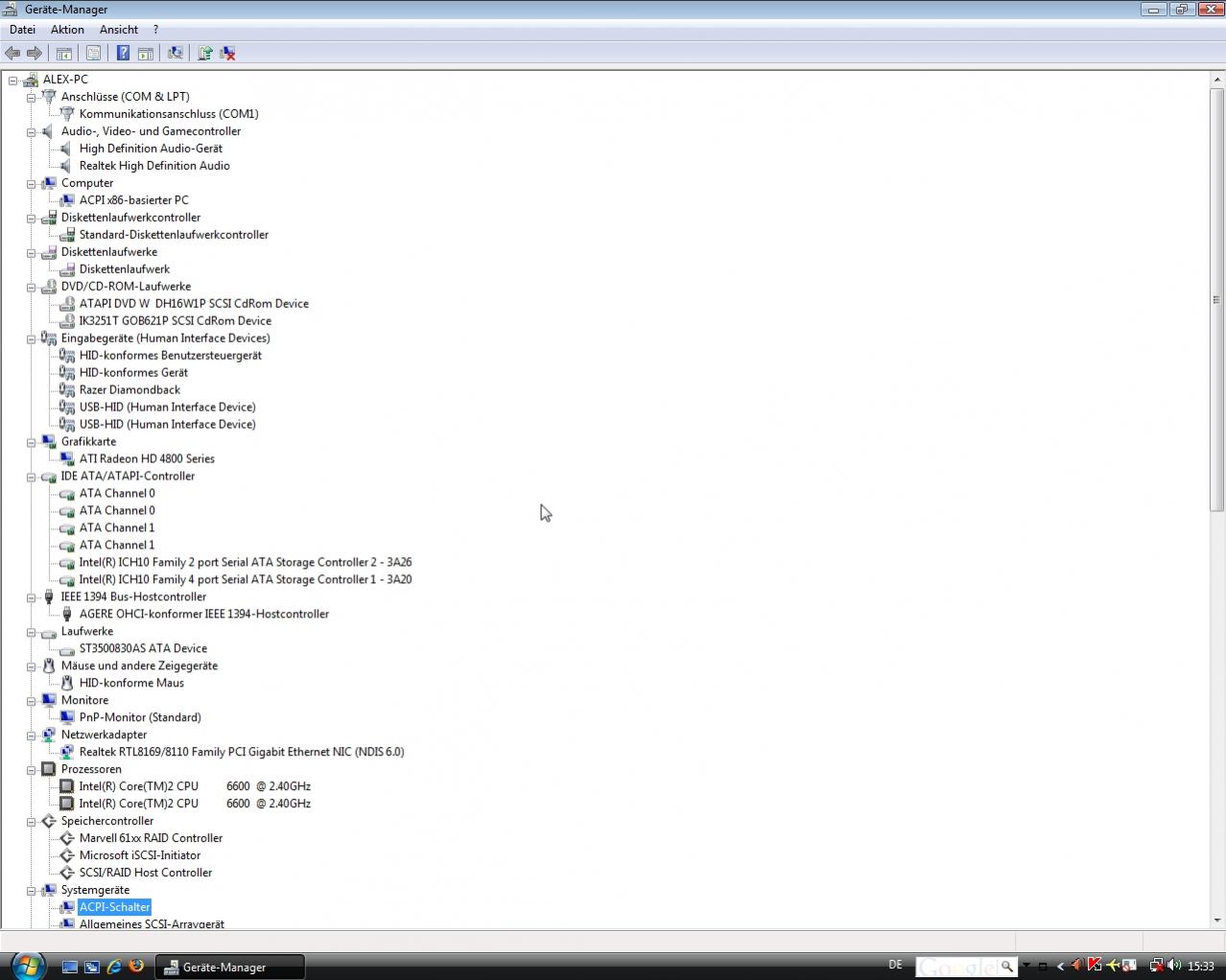Viewport: 1226px width, 980px height.
Task: Click the vertical scrollbar thumb
Action: pos(1216,300)
